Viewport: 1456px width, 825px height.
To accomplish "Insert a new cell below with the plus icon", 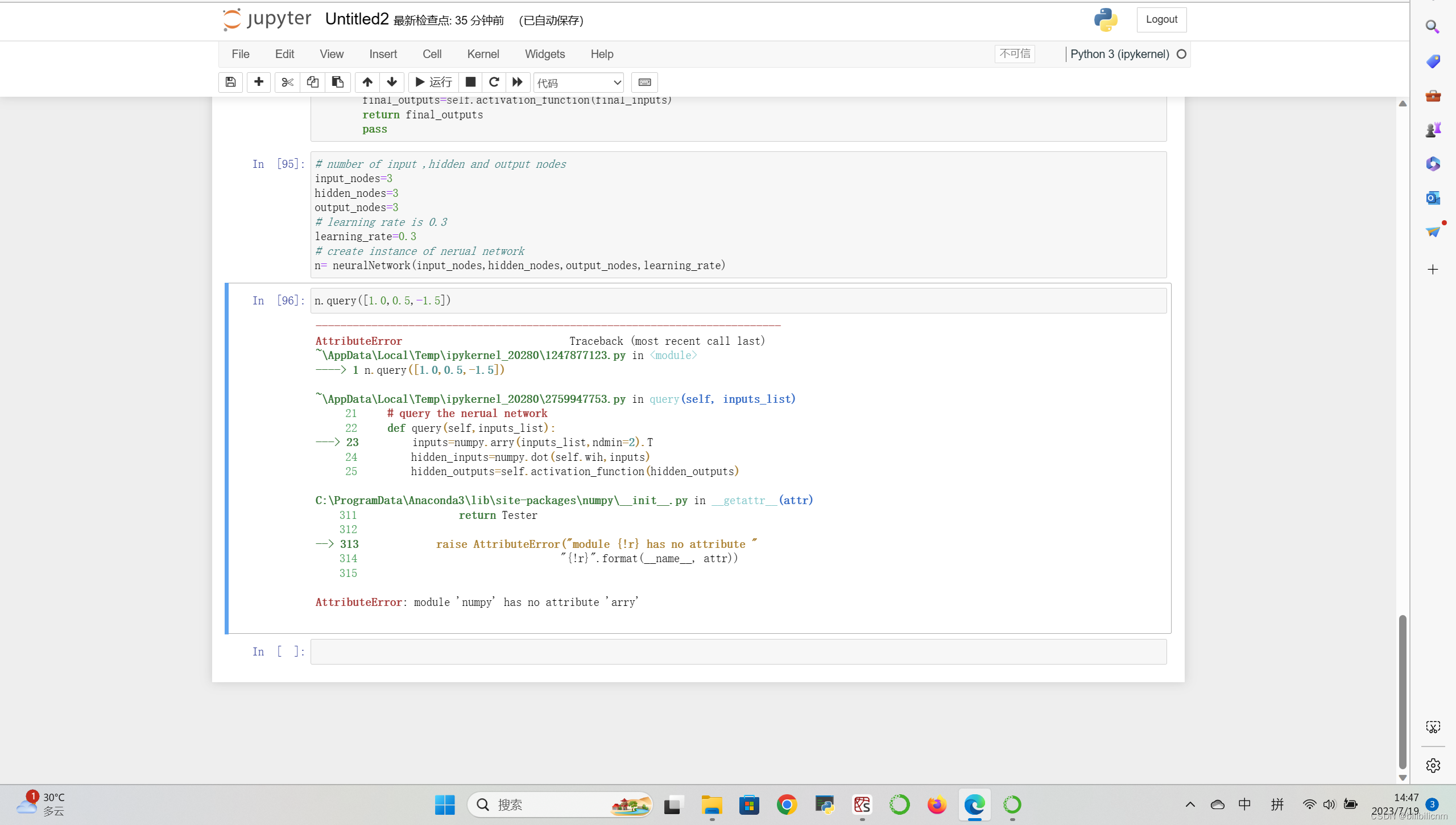I will (259, 82).
